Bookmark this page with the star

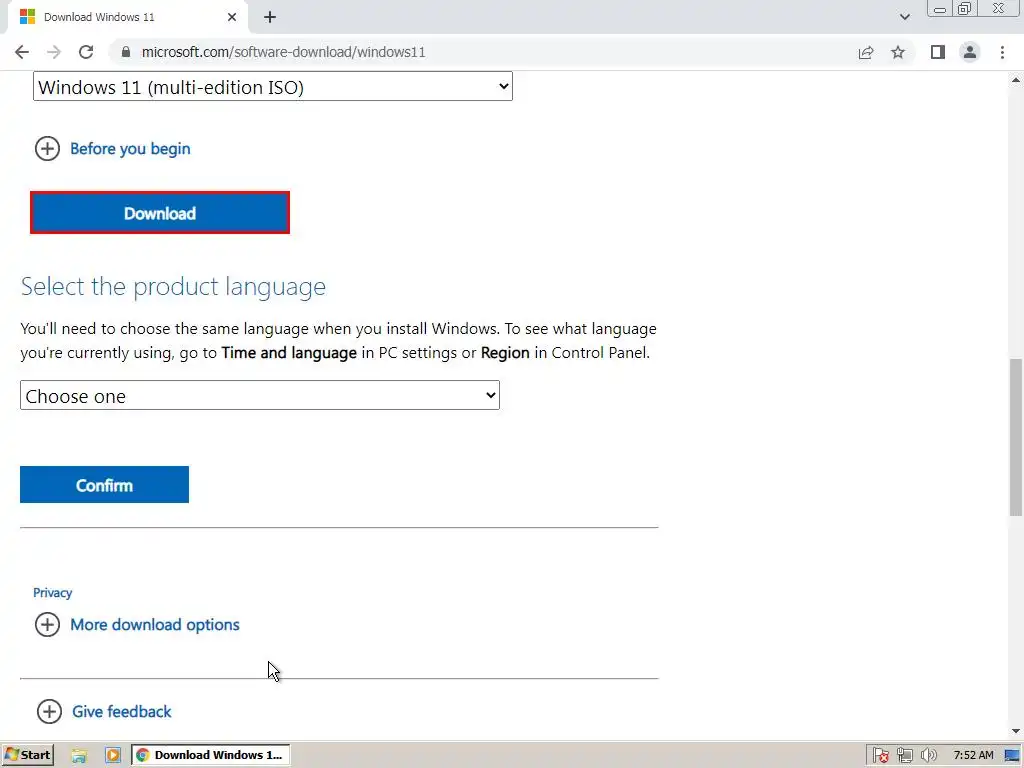898,52
